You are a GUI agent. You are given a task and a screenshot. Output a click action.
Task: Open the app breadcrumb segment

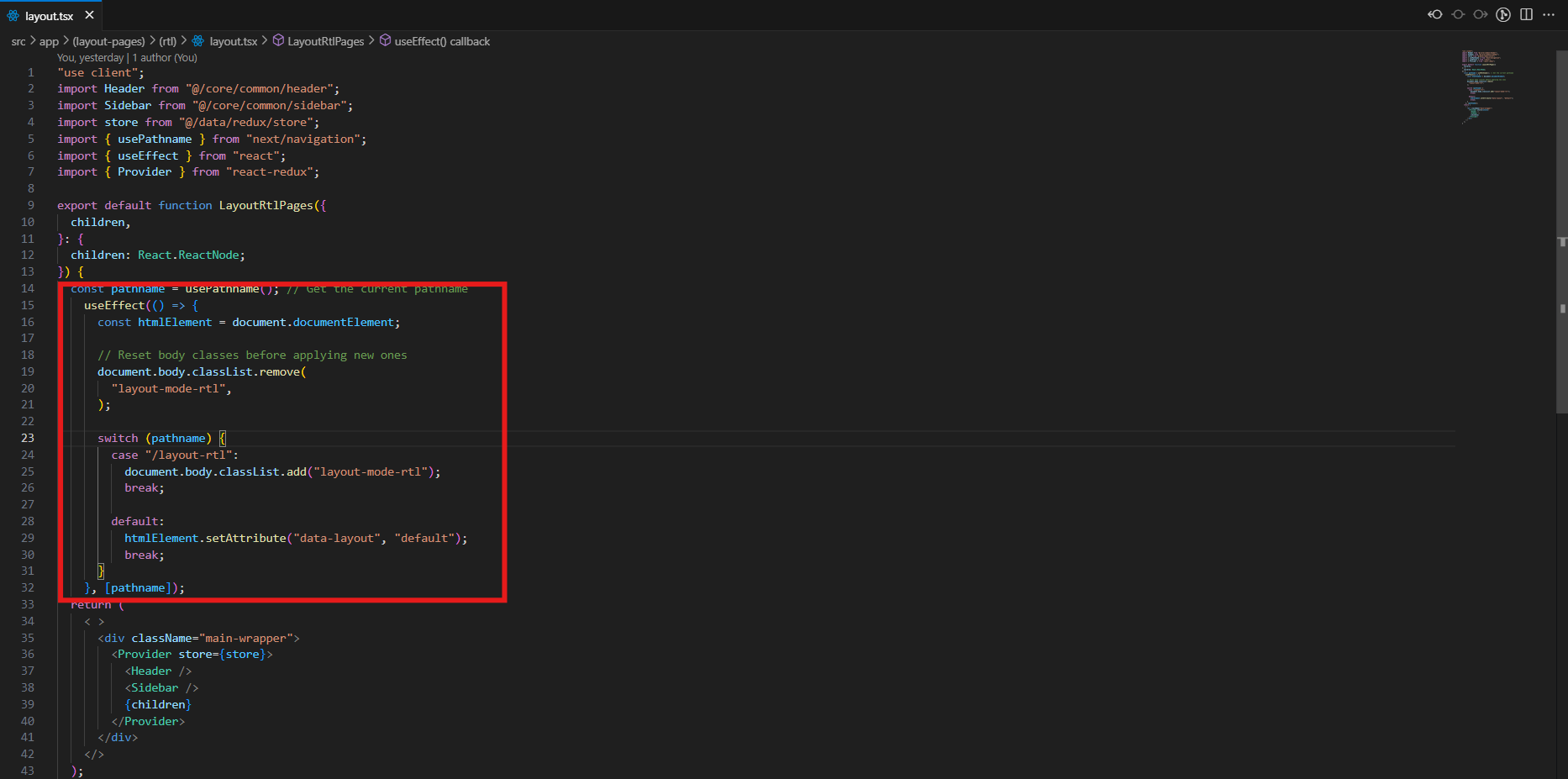click(x=49, y=41)
